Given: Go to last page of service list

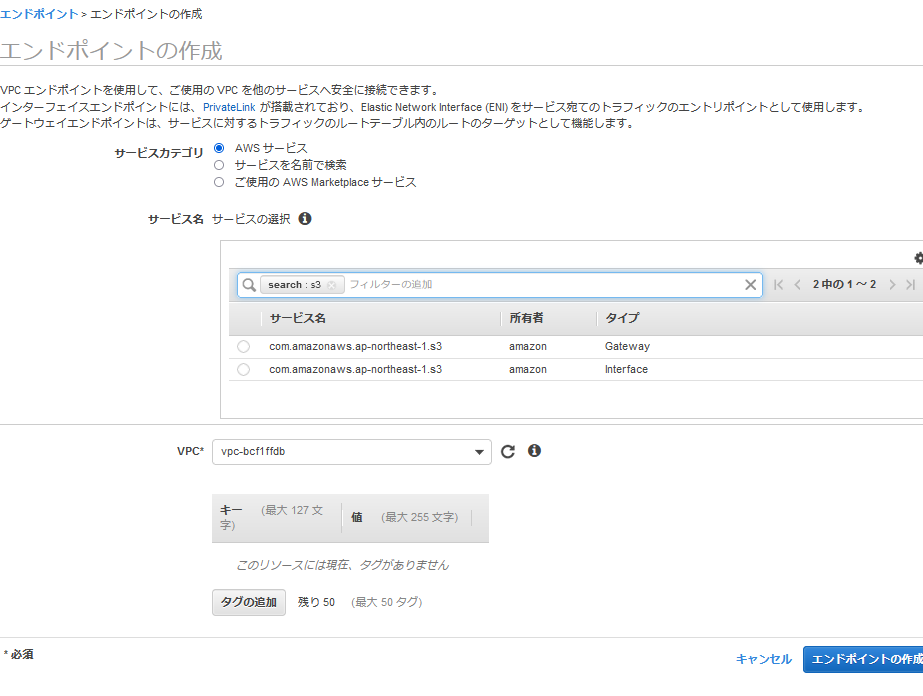Looking at the screenshot, I should coord(911,285).
